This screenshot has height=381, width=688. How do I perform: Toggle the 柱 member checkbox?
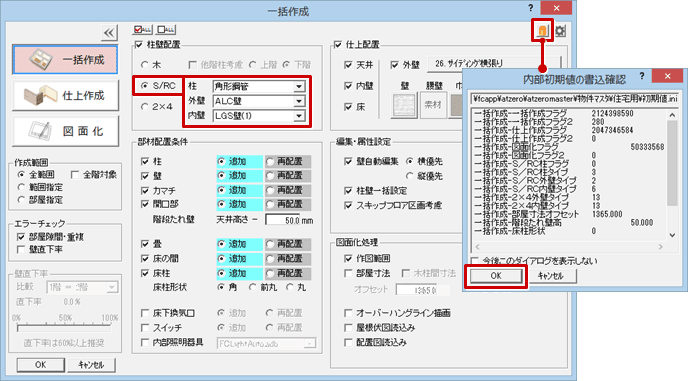(145, 162)
